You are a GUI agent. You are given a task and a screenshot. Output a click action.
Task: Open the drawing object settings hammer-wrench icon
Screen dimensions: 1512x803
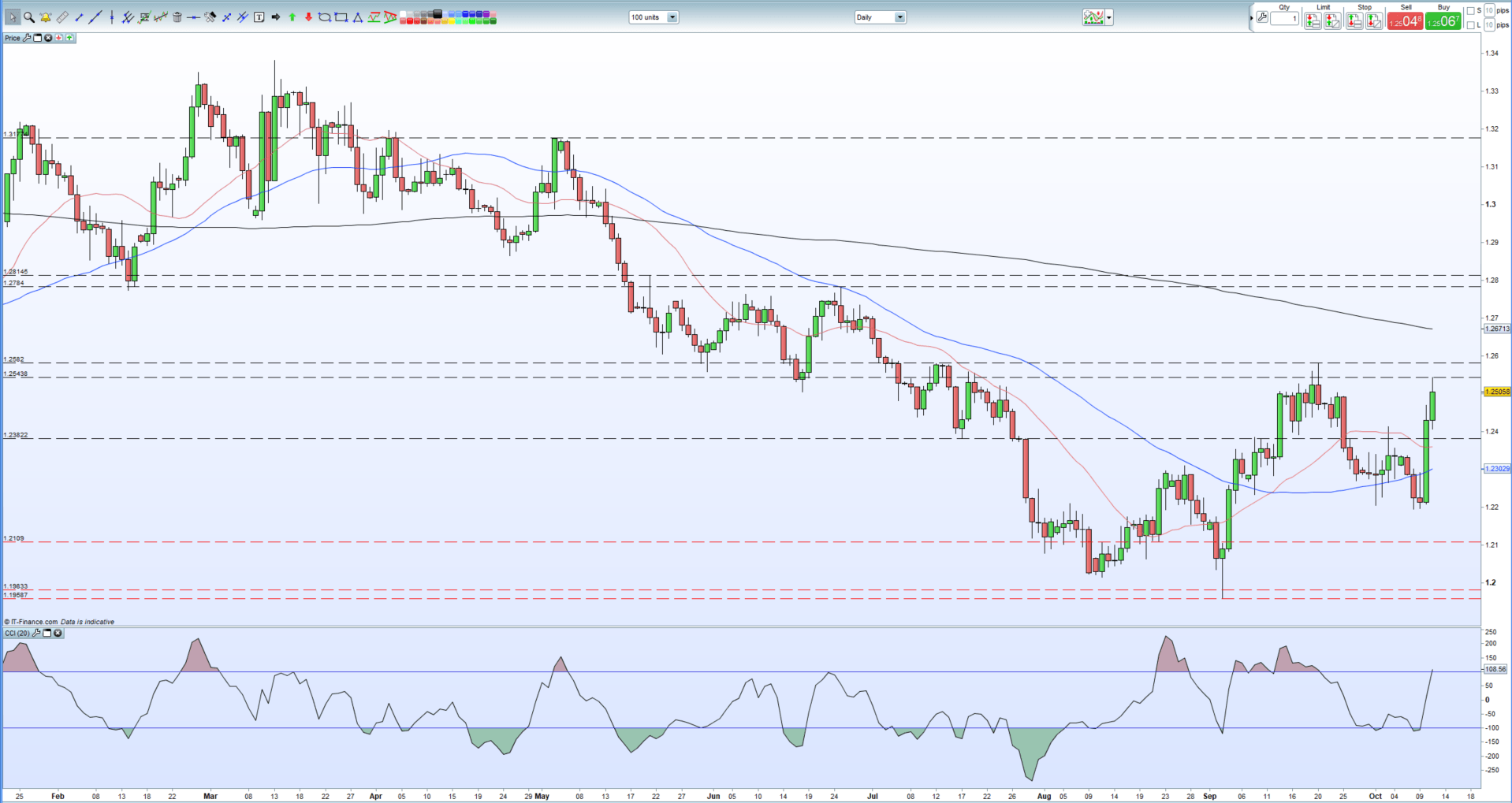pyautogui.click(x=210, y=17)
